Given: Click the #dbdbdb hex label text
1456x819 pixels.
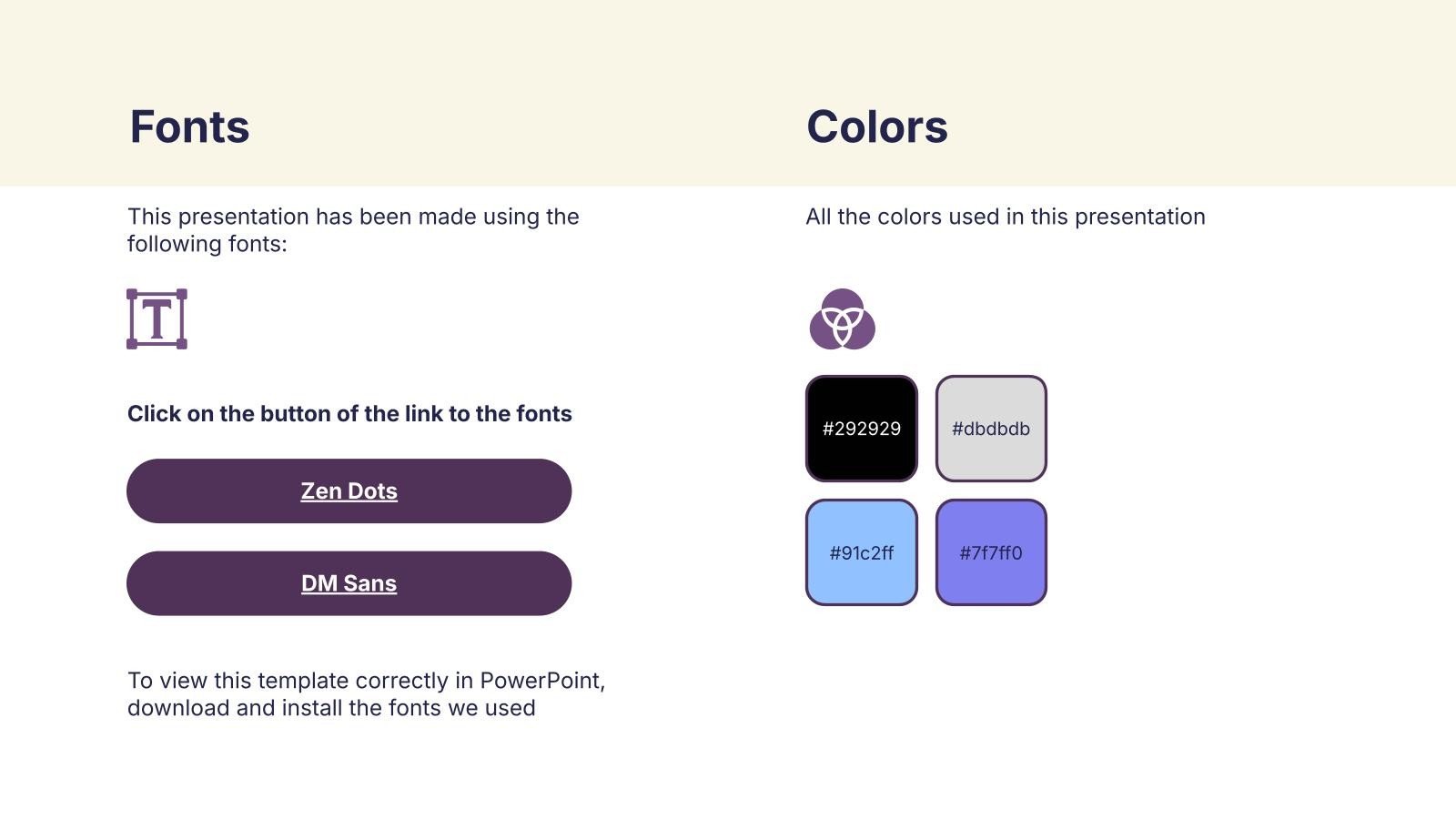Looking at the screenshot, I should 991,429.
